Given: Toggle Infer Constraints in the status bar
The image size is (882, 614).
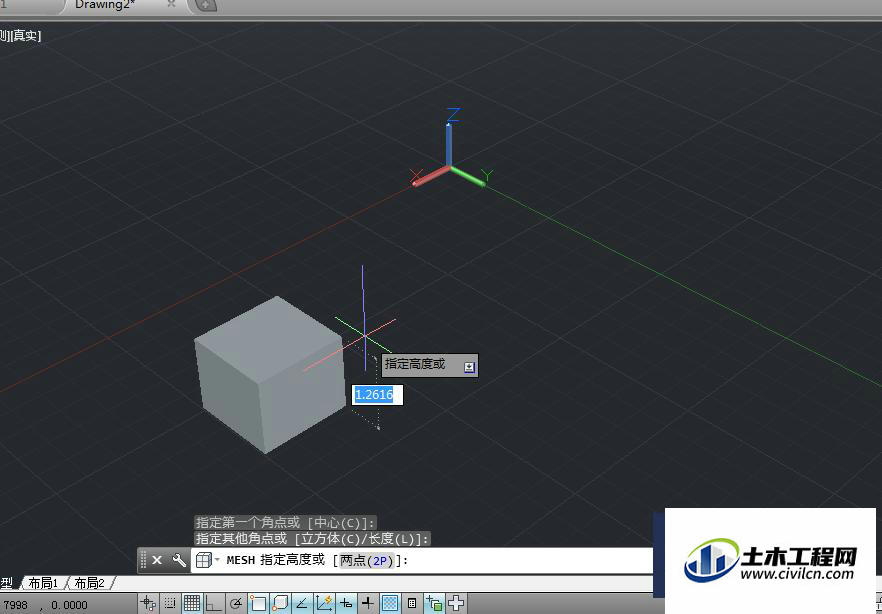Looking at the screenshot, I should tap(148, 603).
